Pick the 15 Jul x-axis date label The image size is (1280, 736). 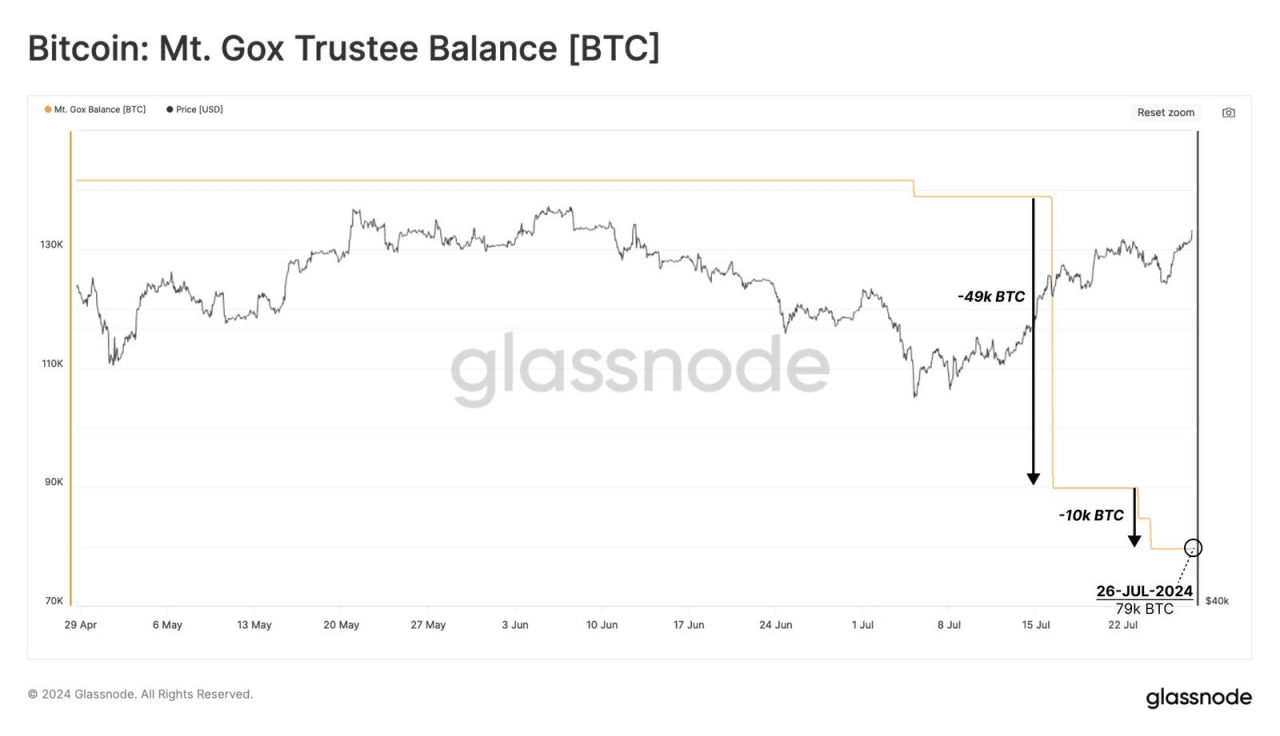point(1036,625)
